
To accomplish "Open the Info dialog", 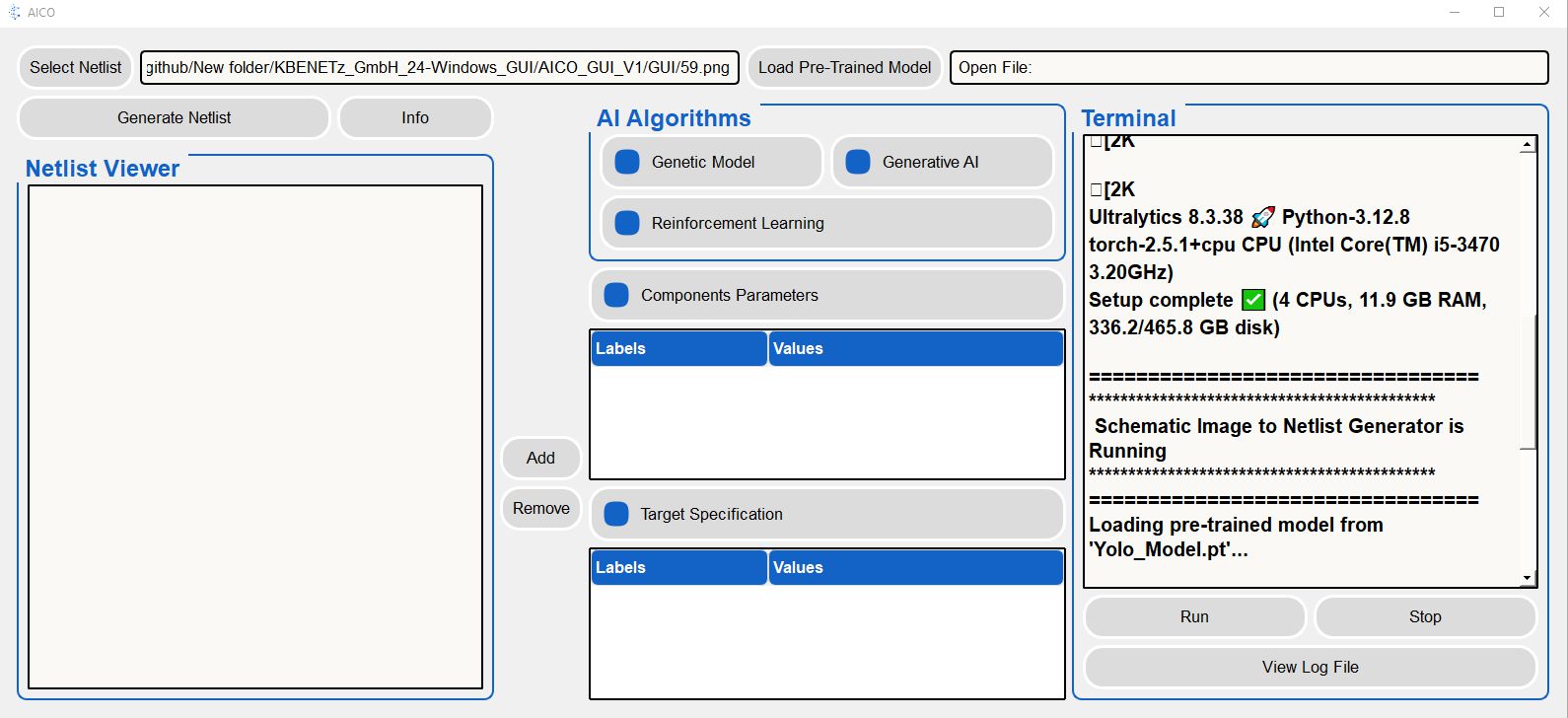I will (415, 117).
